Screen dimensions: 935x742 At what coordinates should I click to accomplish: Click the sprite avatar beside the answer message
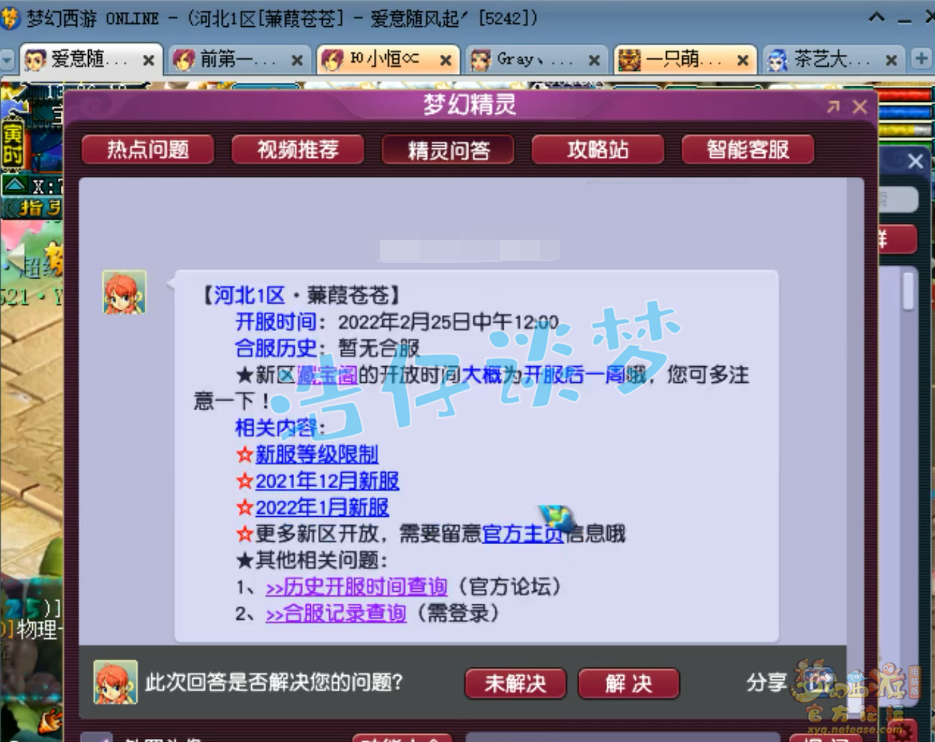click(x=124, y=292)
